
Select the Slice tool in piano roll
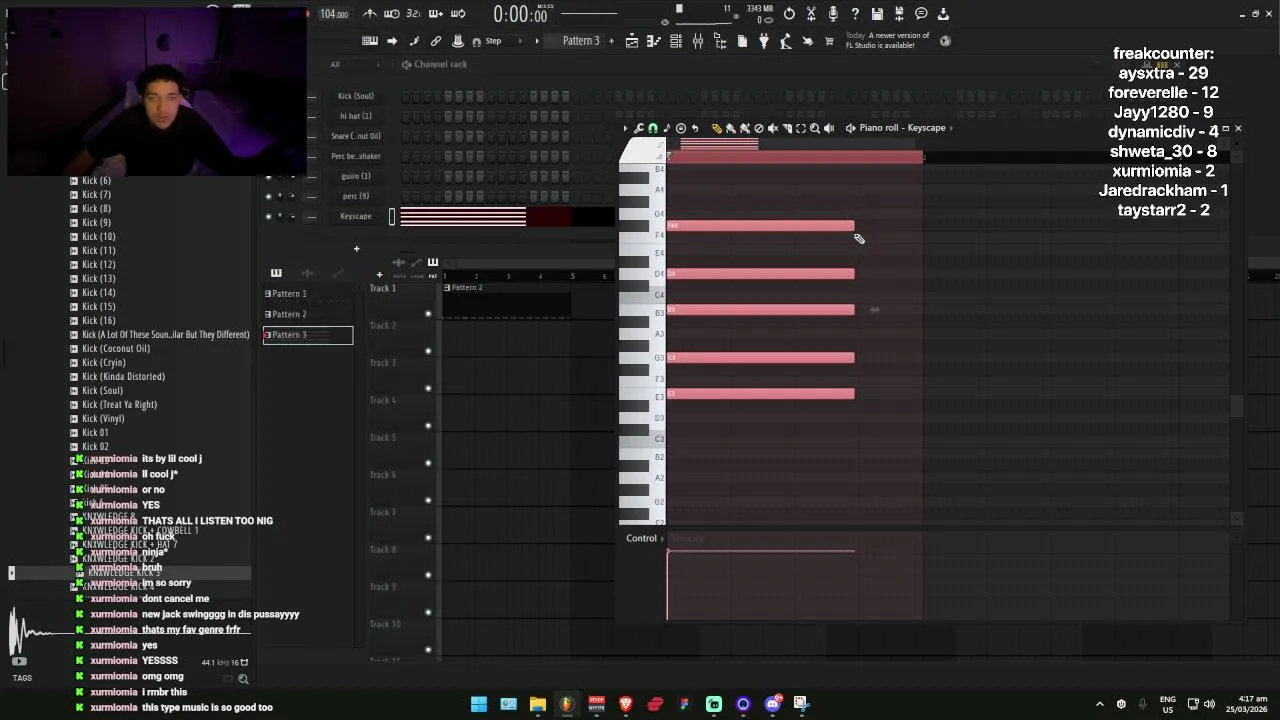(787, 128)
